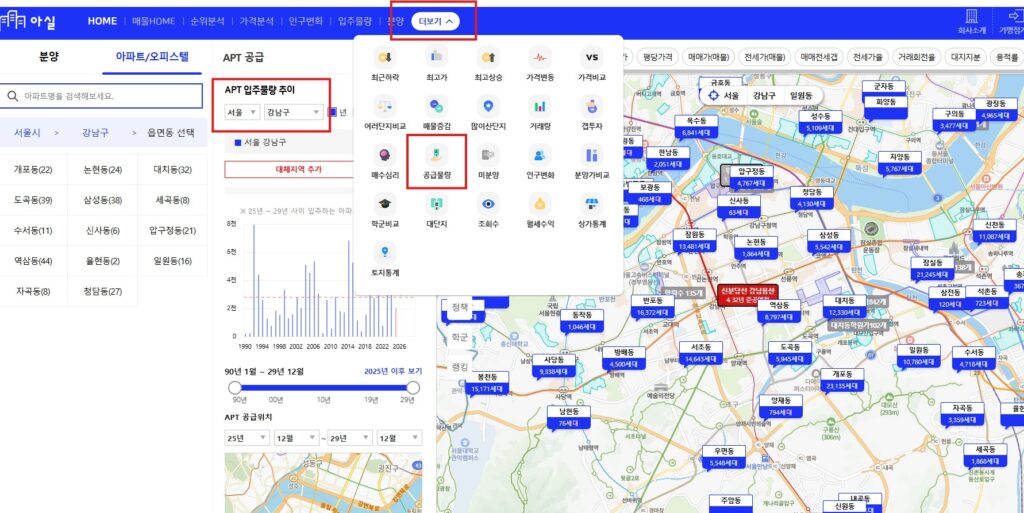
Task: Open the 공급물량 supply volume icon
Action: coord(437,156)
